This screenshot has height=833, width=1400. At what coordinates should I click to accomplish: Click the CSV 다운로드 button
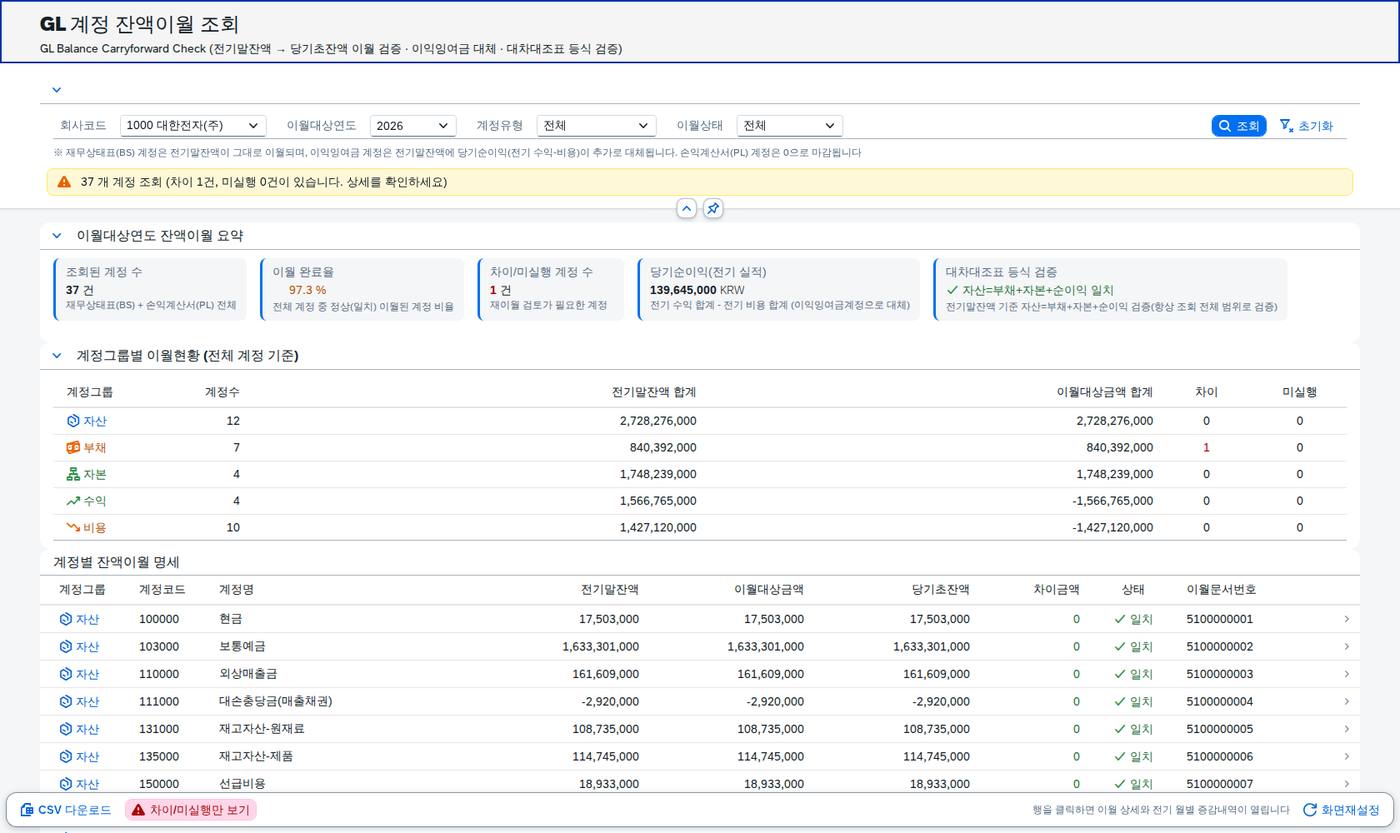tap(66, 810)
